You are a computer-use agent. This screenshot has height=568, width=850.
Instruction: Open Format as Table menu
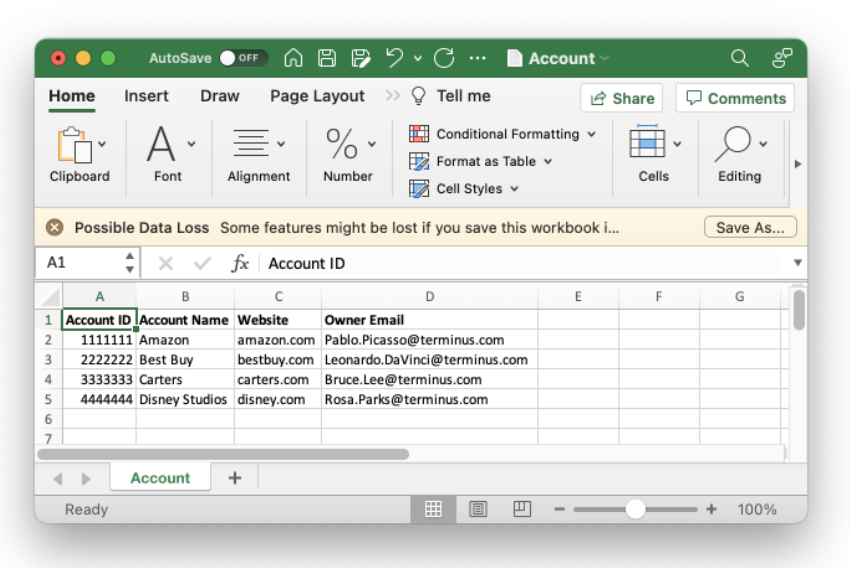click(x=481, y=162)
